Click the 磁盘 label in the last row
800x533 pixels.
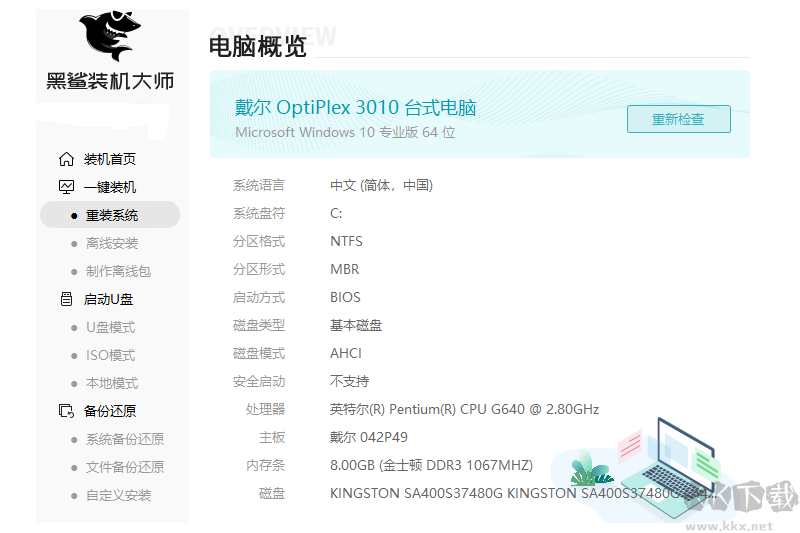tap(272, 493)
